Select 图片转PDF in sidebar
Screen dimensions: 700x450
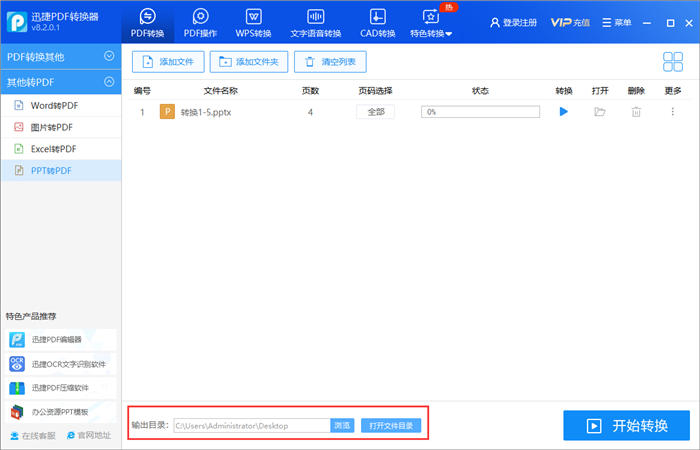pyautogui.click(x=61, y=128)
